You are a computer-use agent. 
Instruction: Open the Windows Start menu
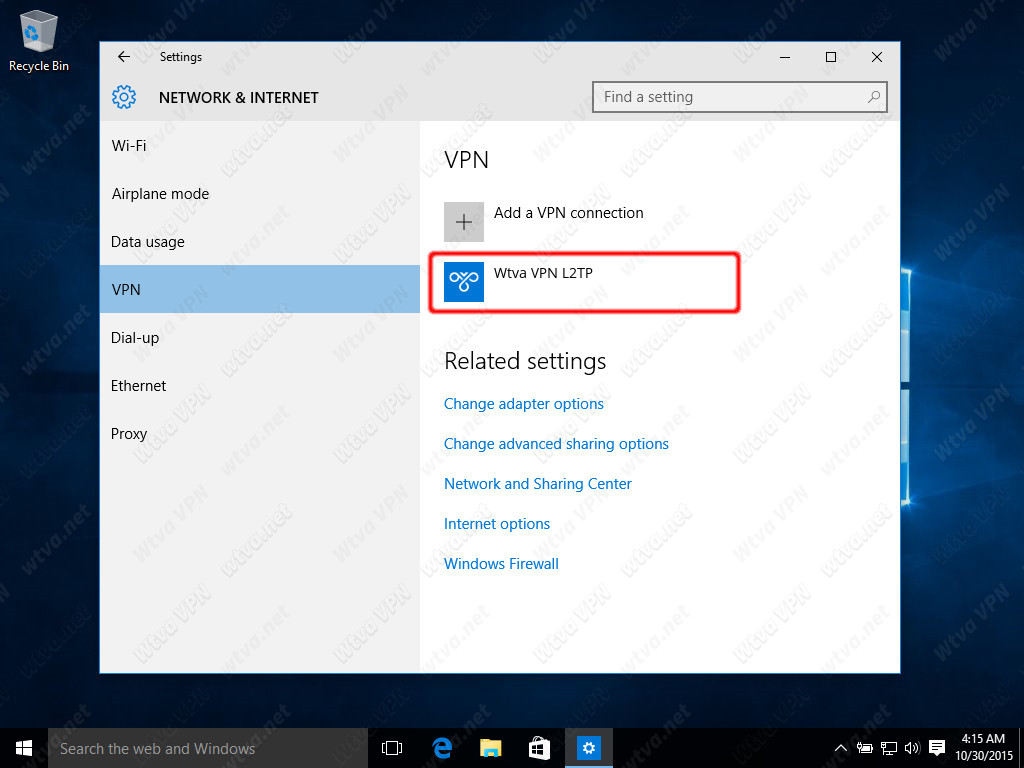point(24,748)
